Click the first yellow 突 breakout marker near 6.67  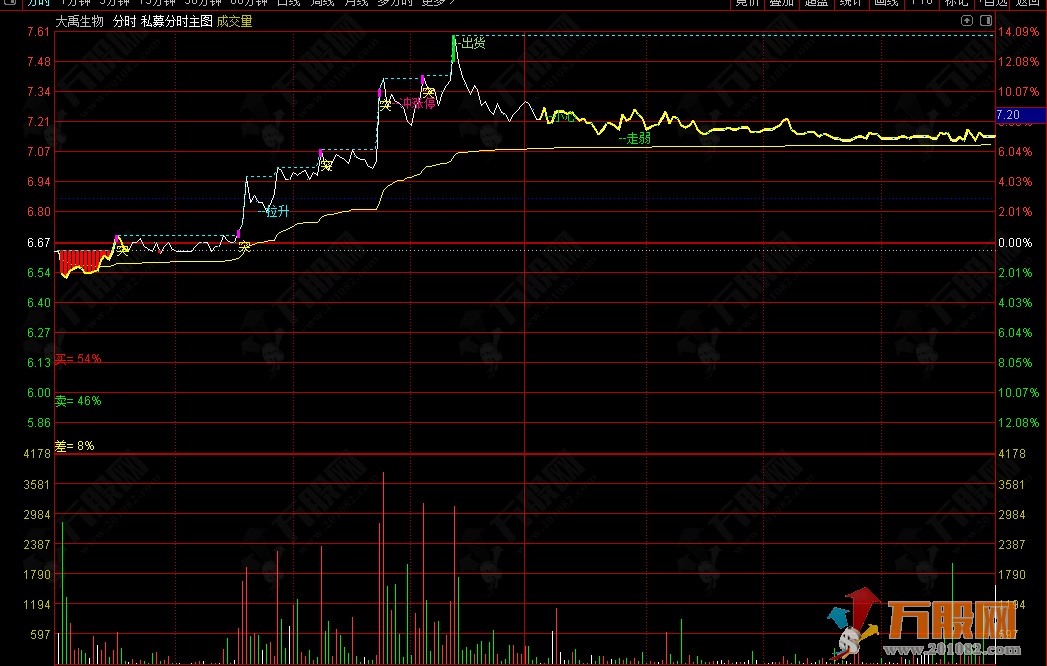[122, 250]
